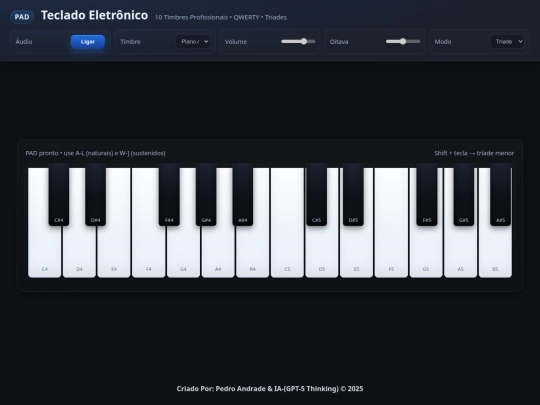Adjust the Volume slider
This screenshot has height=405, width=540.
tap(298, 42)
